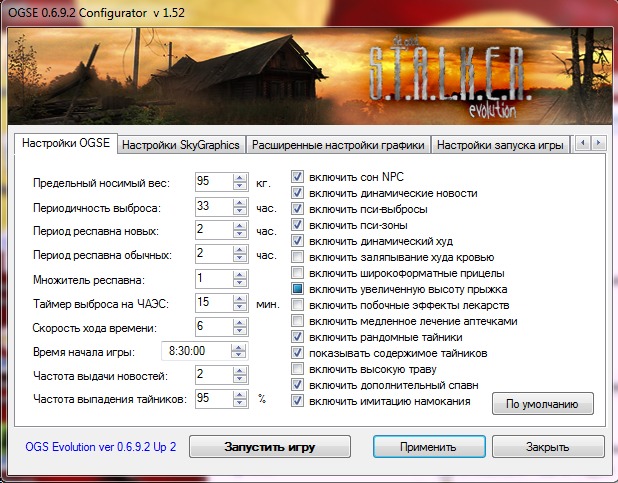Toggle включить динамический худ checkbox
Image resolution: width=618 pixels, height=483 pixels.
297,241
